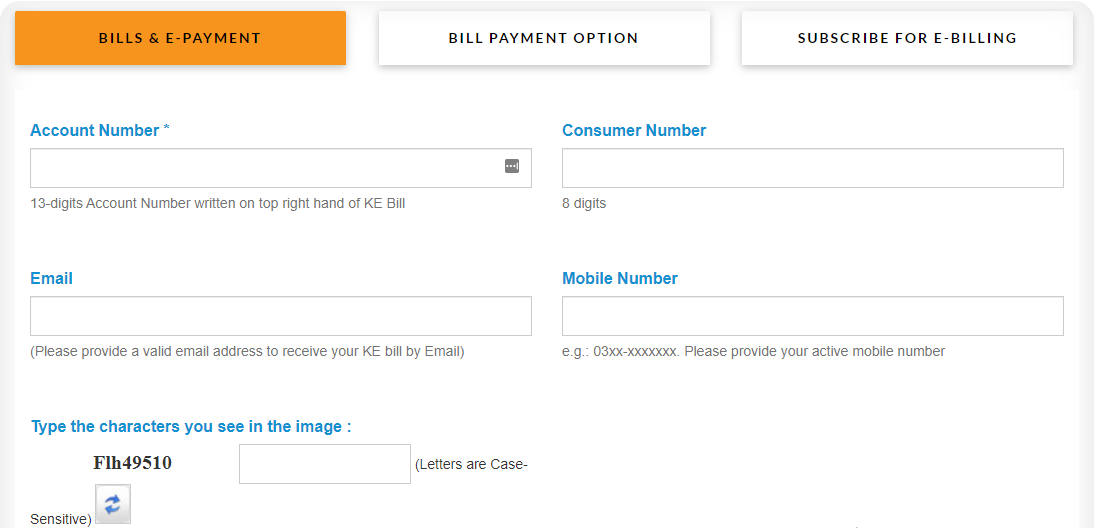Click the Email field label

pos(51,278)
